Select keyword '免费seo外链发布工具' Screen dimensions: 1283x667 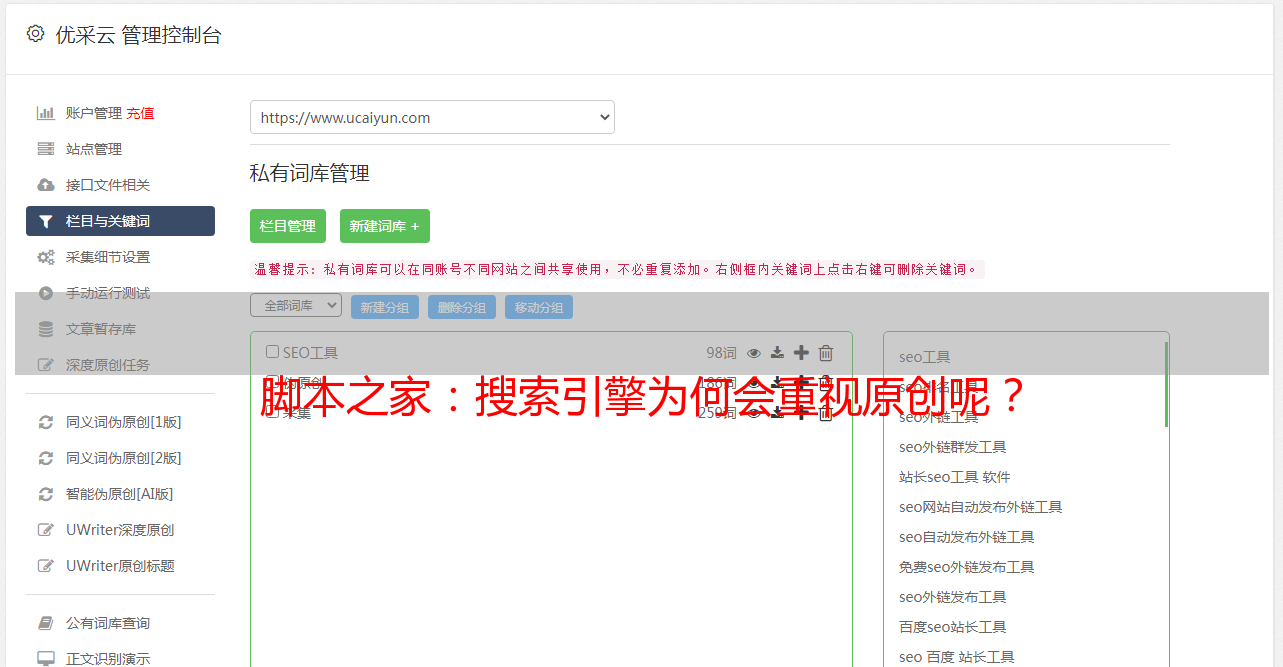[967, 567]
